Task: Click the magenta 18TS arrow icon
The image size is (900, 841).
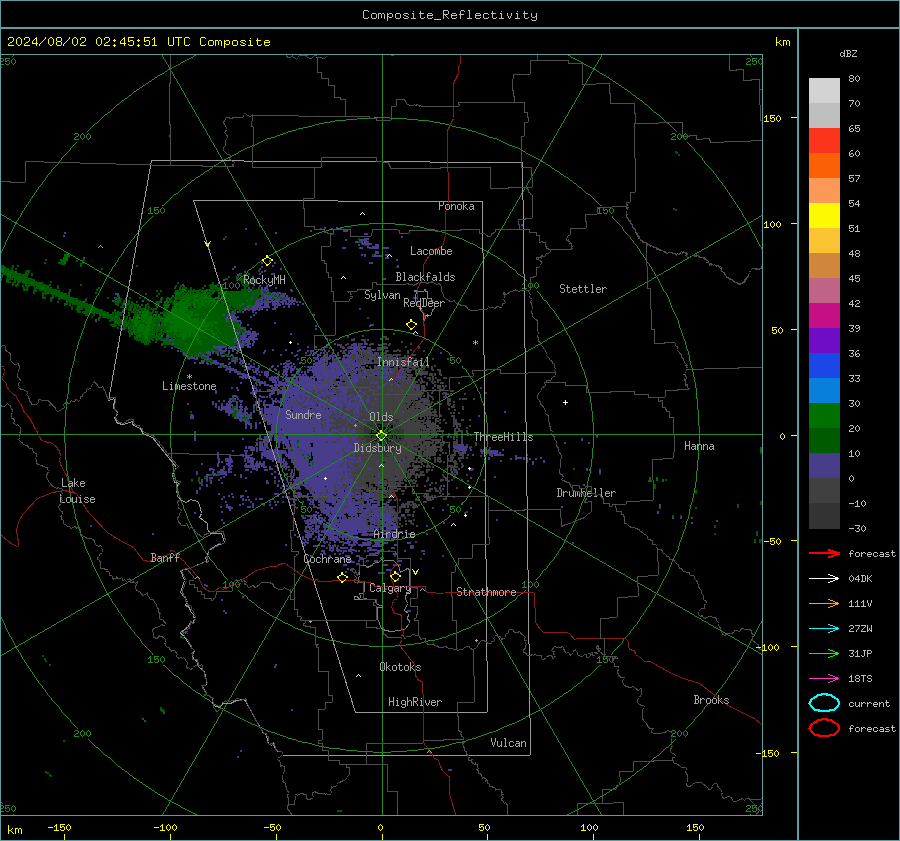Action: [824, 678]
